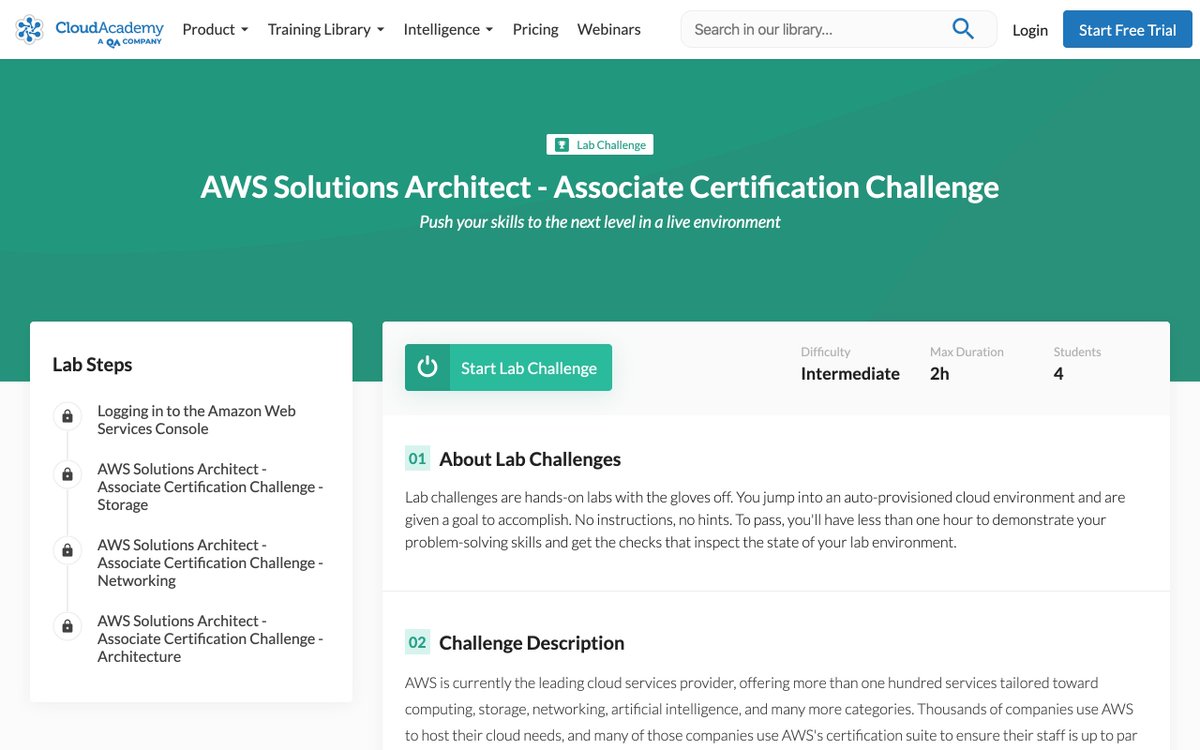Image resolution: width=1200 pixels, height=750 pixels.
Task: Click the subtitle Push your skills text
Action: click(x=600, y=222)
